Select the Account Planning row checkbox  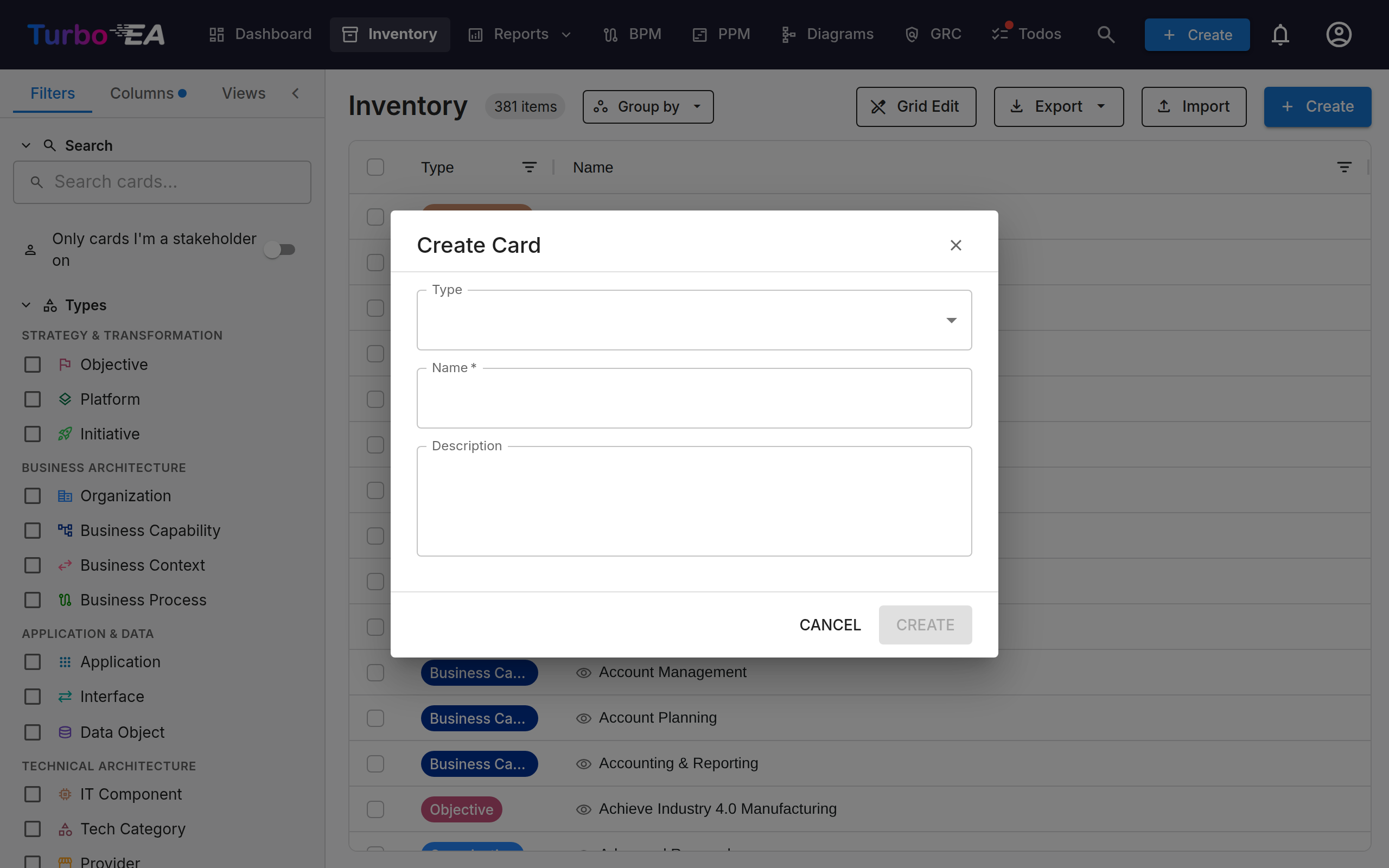(x=375, y=718)
